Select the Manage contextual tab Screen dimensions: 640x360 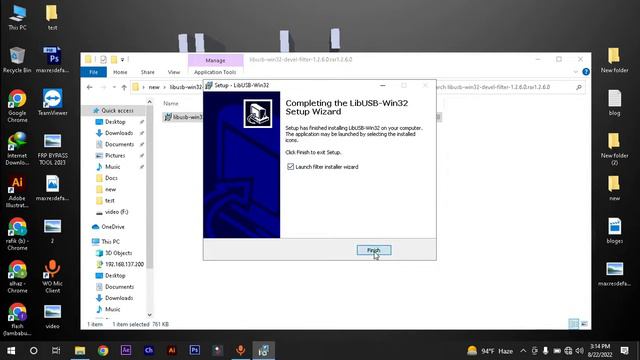pos(216,60)
